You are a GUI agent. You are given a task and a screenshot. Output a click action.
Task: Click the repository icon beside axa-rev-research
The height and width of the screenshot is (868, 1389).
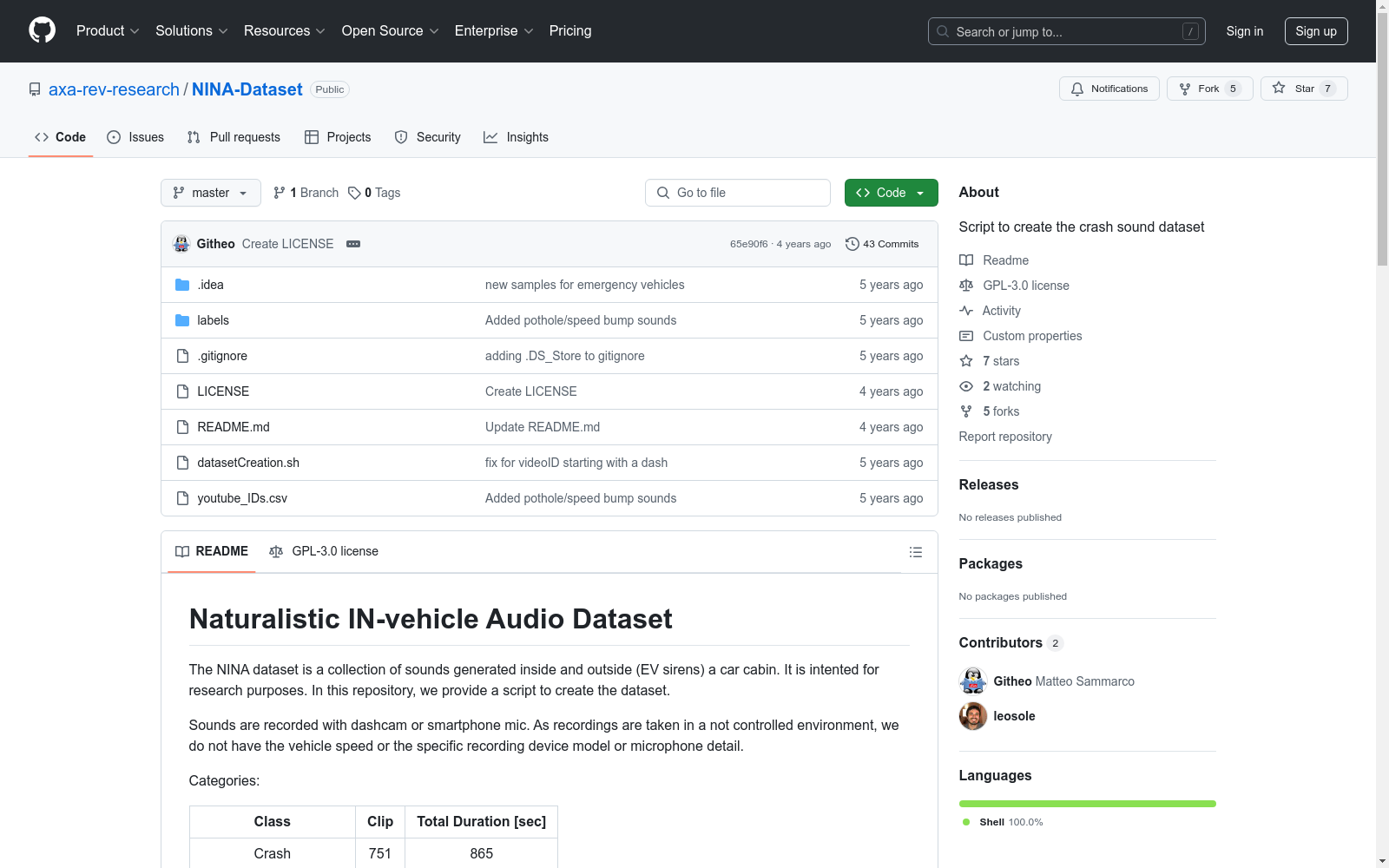click(x=35, y=89)
